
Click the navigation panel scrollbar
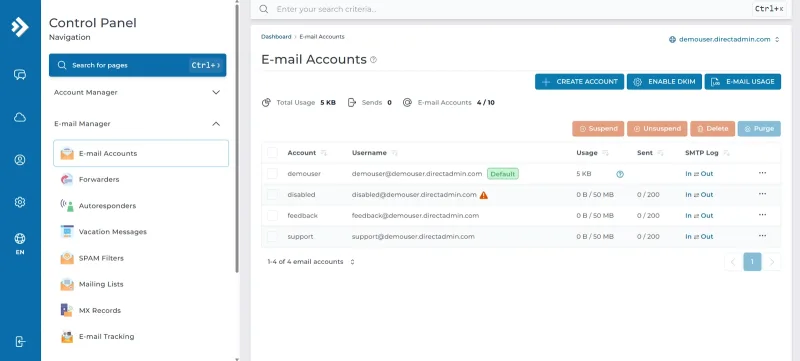click(x=237, y=138)
